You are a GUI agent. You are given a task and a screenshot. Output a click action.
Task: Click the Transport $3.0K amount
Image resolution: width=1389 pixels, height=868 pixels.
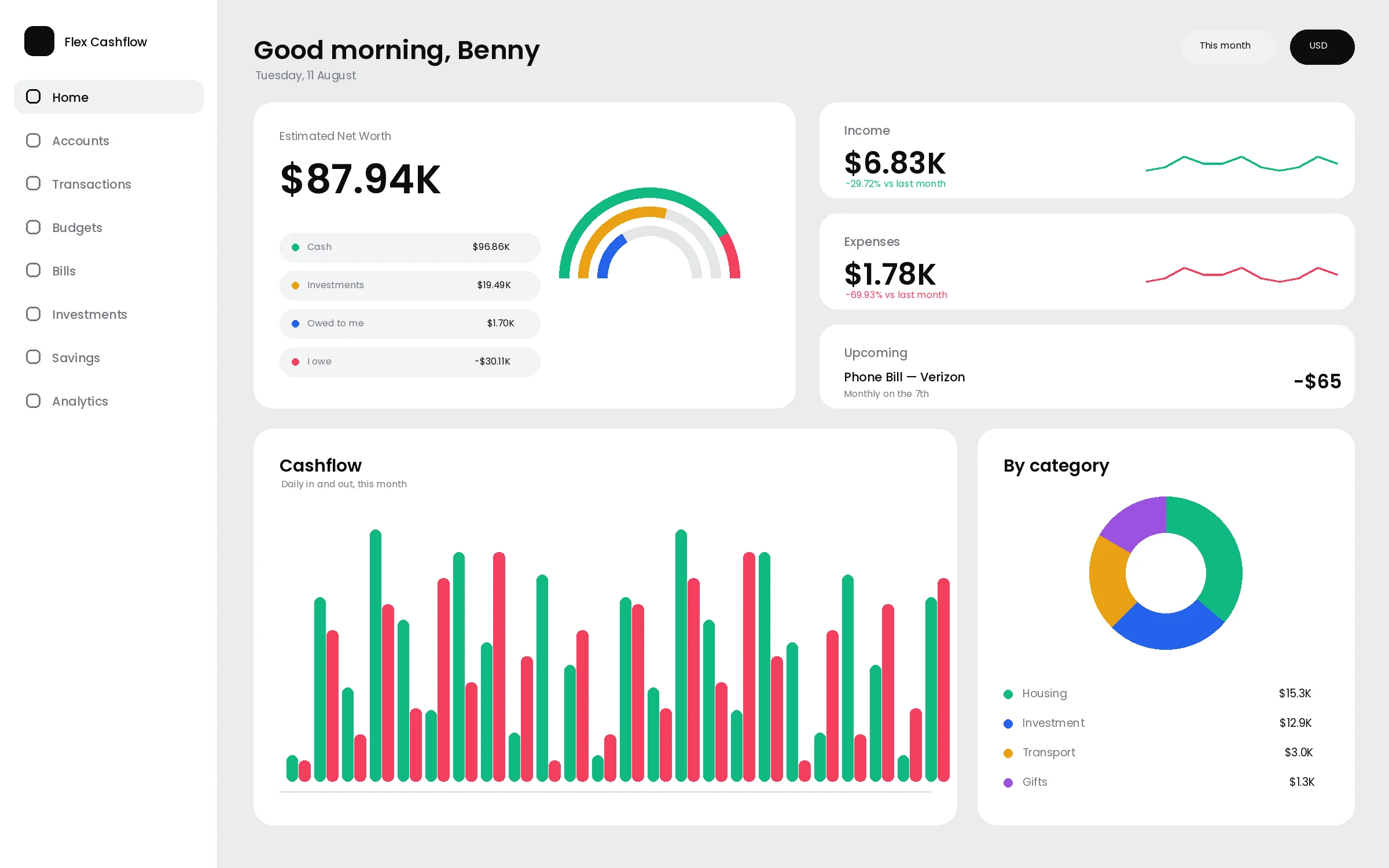[x=1298, y=752]
